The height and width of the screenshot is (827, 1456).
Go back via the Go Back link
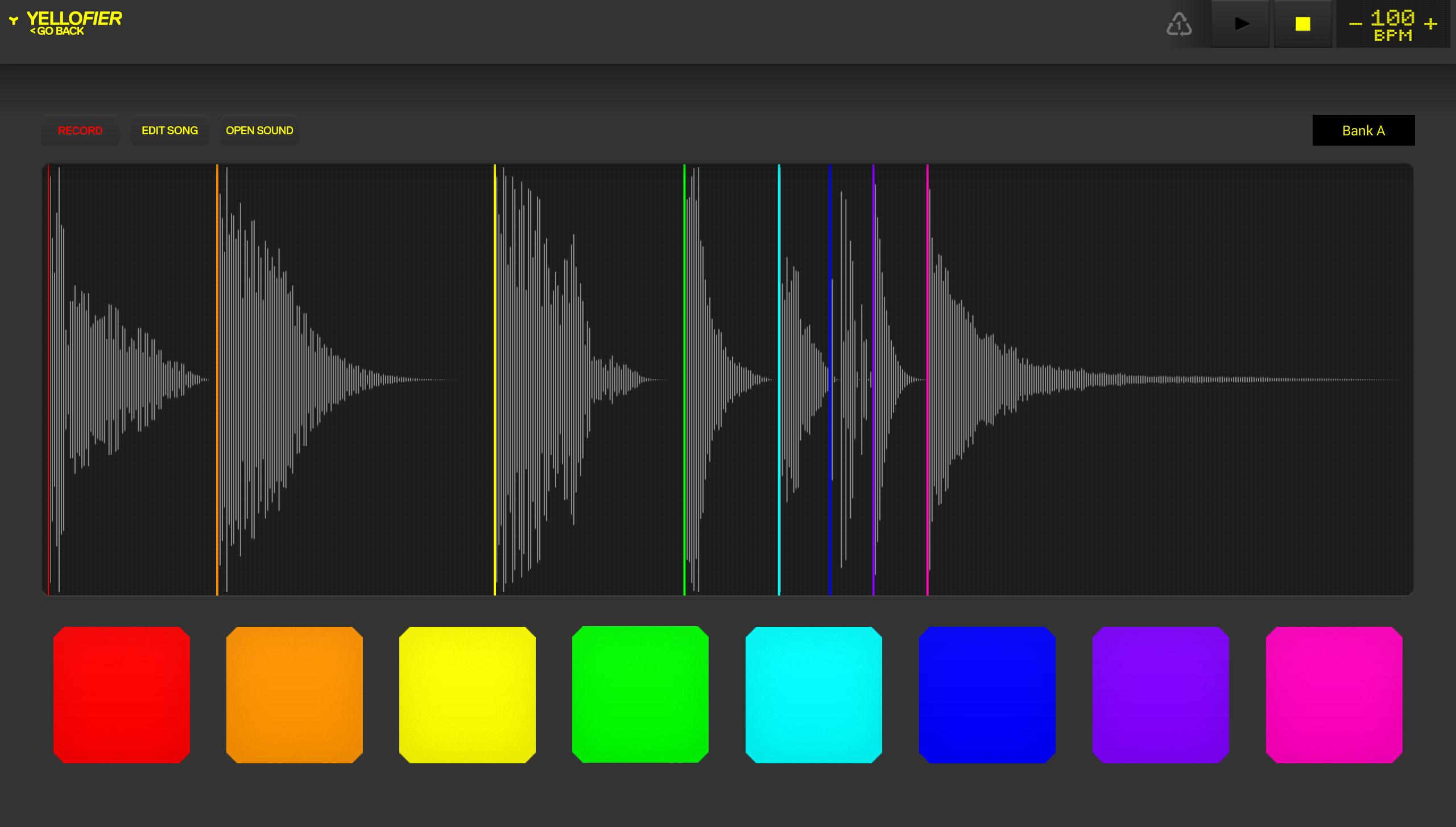[57, 31]
